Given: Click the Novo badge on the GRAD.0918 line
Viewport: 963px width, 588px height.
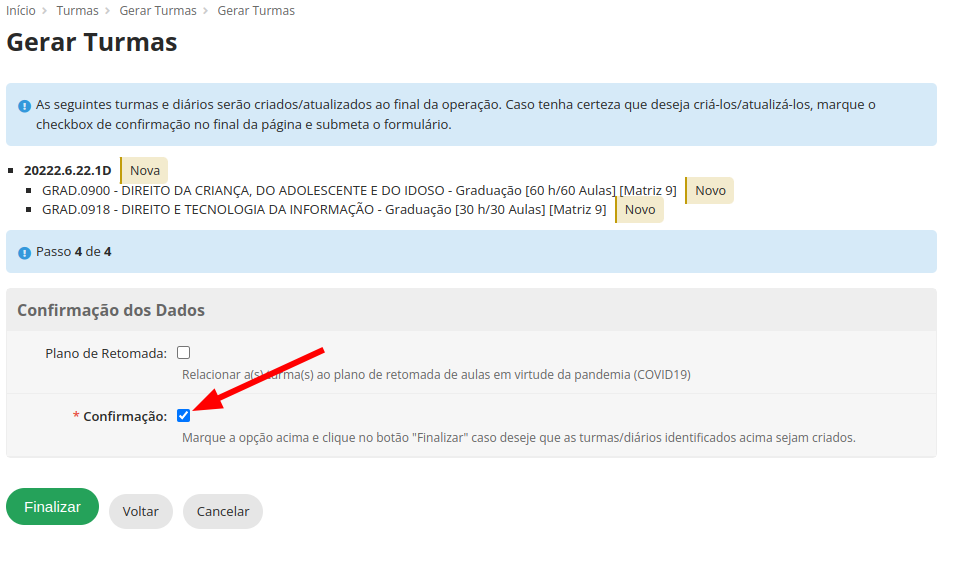Looking at the screenshot, I should pyautogui.click(x=640, y=210).
